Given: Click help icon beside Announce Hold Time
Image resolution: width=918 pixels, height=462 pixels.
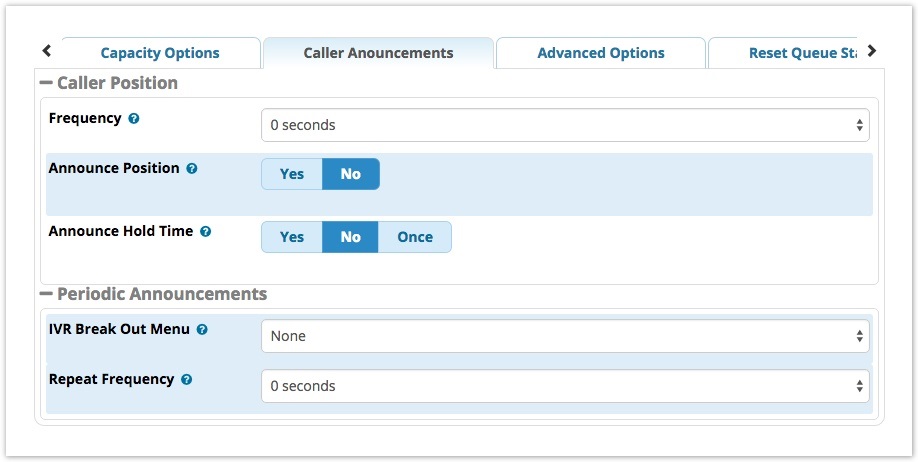Looking at the screenshot, I should click(x=205, y=232).
